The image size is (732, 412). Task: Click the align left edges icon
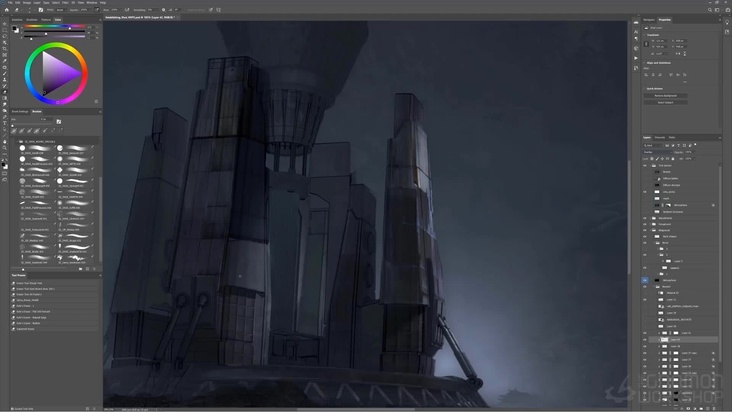[647, 75]
